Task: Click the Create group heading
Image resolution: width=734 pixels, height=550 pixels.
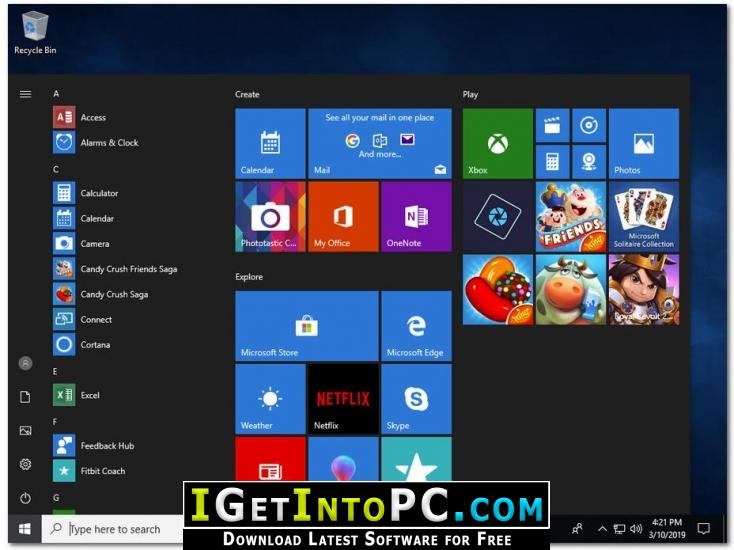Action: click(x=247, y=94)
